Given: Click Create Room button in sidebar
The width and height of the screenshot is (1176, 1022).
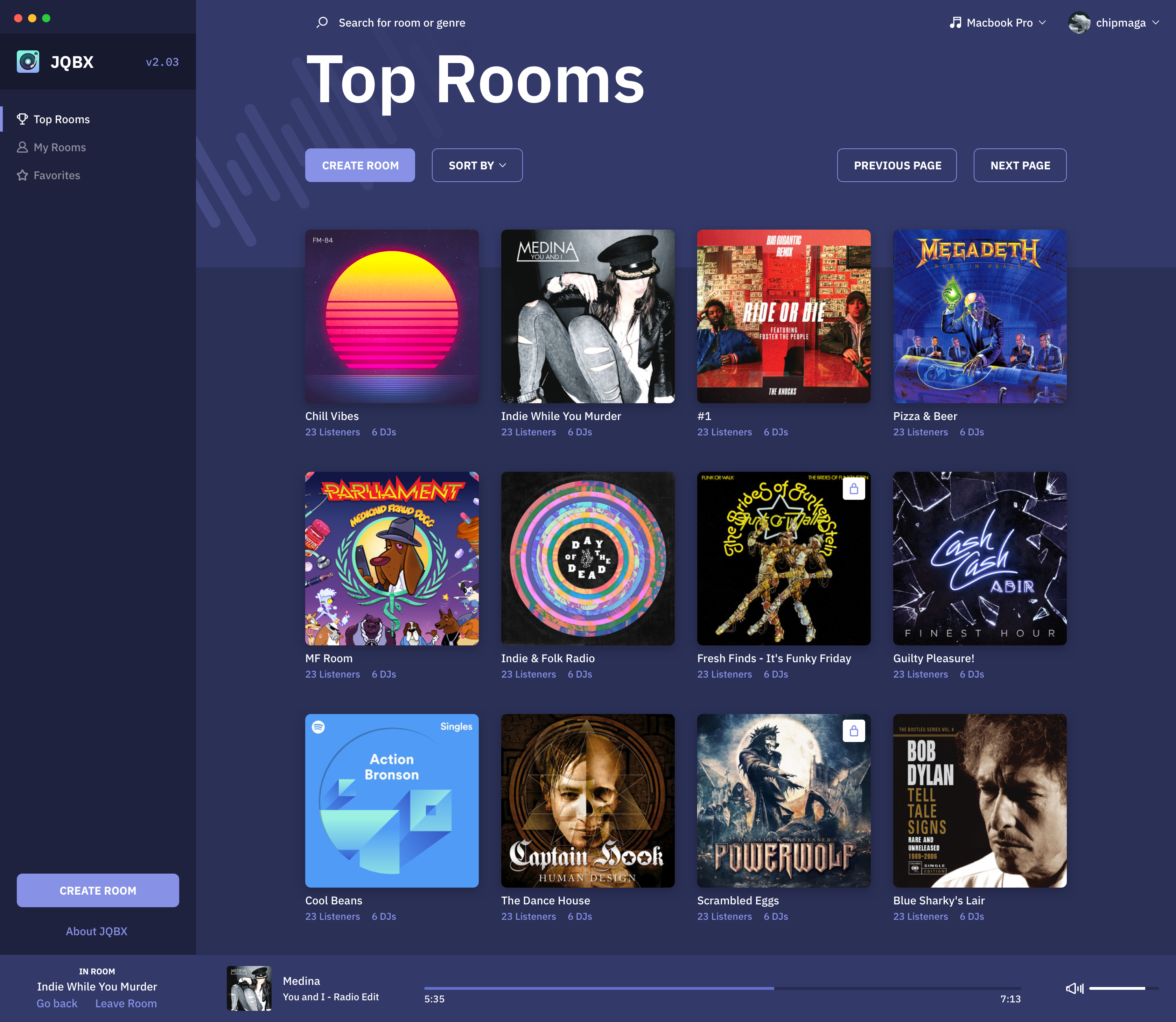Looking at the screenshot, I should (98, 890).
